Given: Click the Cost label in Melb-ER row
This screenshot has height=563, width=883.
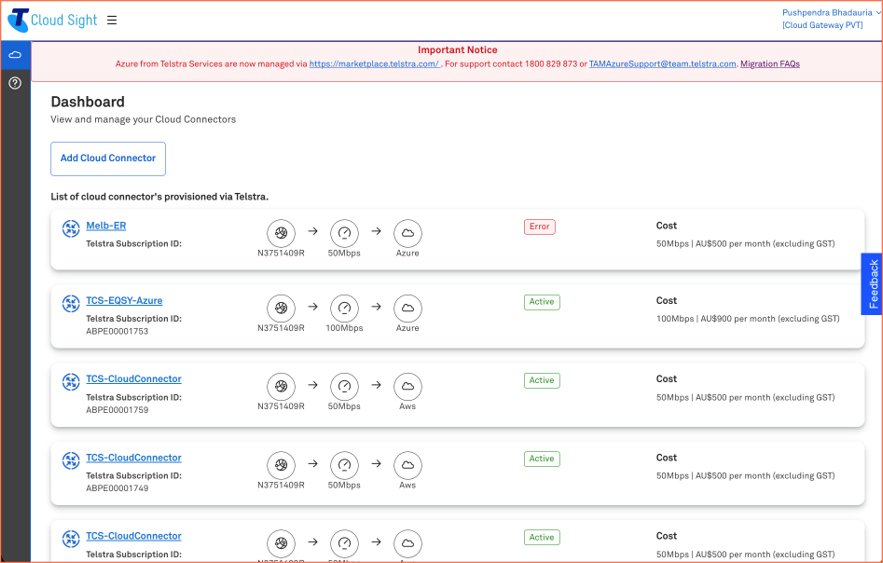Looking at the screenshot, I should coord(666,226).
